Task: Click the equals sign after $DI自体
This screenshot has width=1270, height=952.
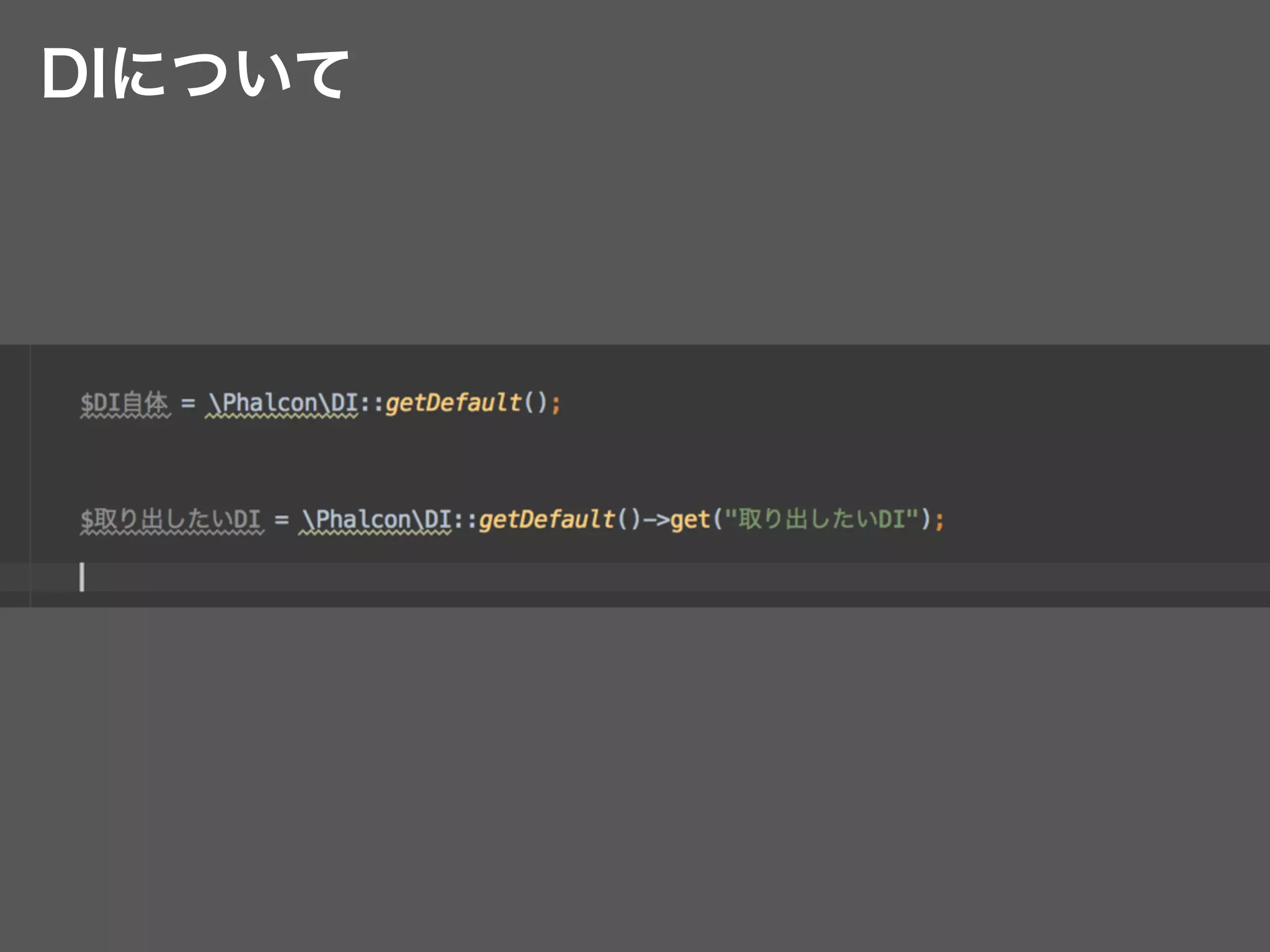Action: pos(188,403)
